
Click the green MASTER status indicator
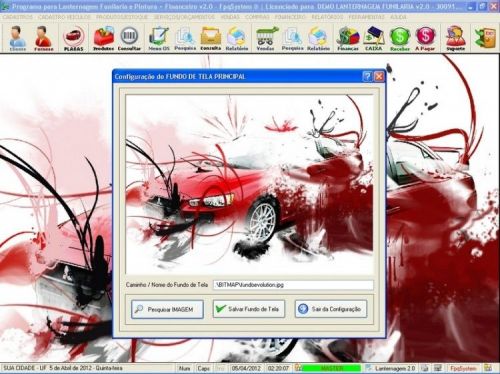332,368
